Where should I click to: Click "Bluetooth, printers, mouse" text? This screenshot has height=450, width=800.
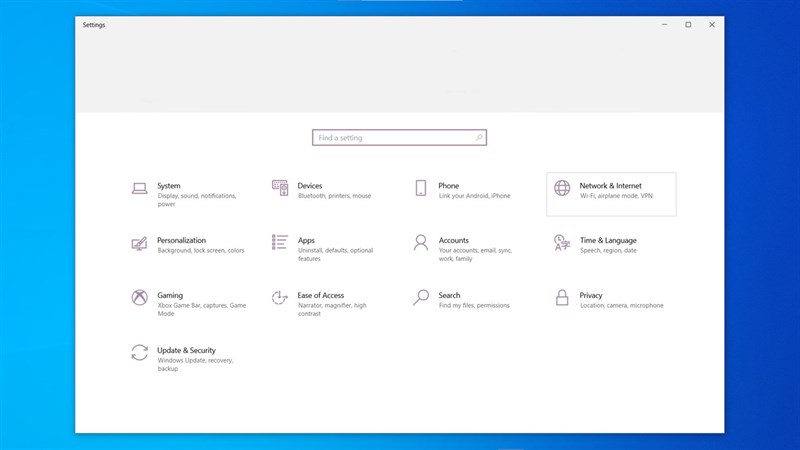(334, 196)
